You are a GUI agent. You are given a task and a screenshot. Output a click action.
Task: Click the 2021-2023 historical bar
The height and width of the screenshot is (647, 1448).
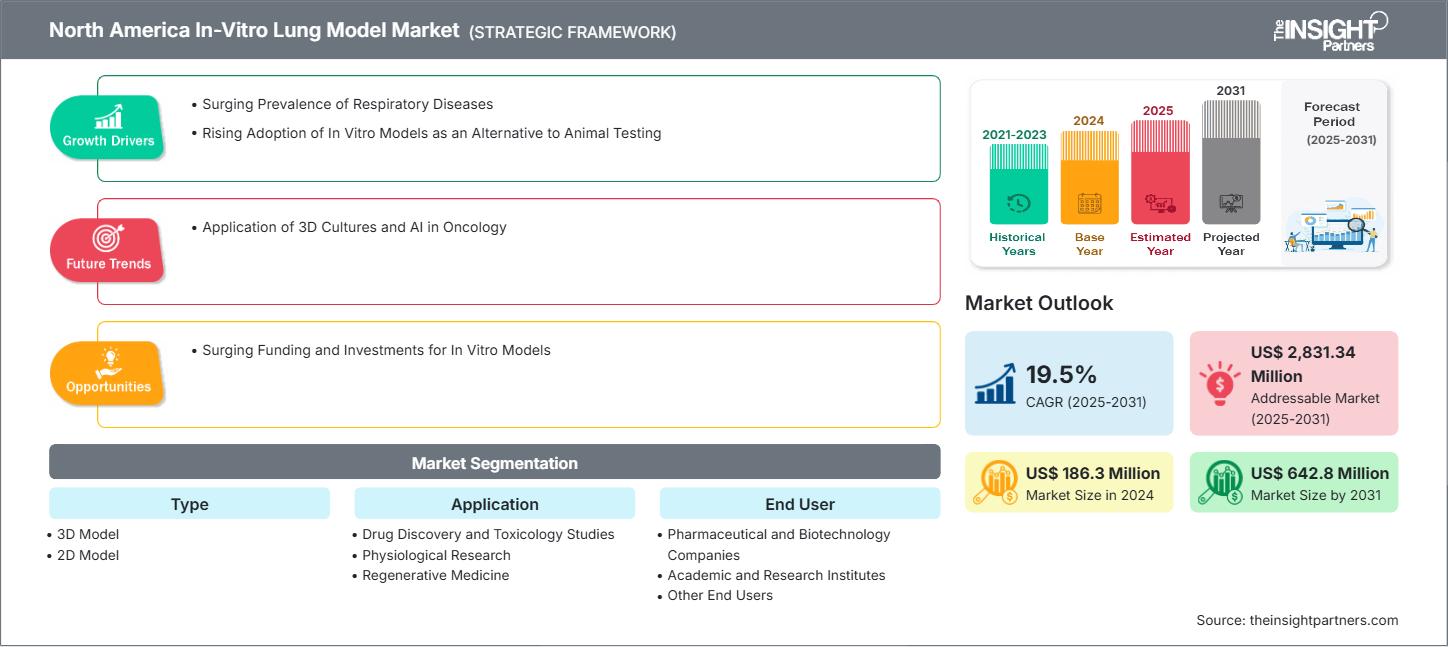click(x=1018, y=184)
